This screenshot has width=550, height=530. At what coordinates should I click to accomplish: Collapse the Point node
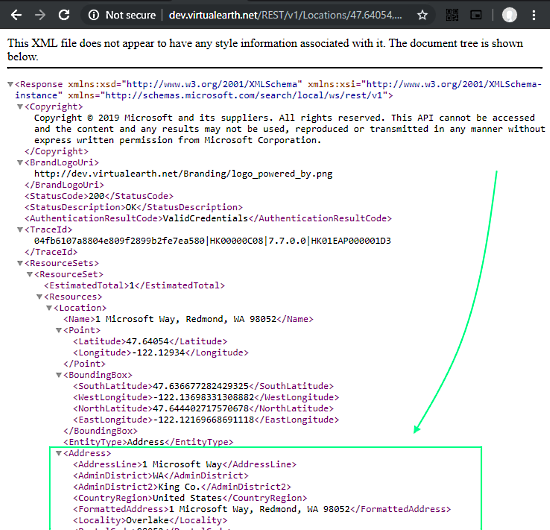pos(59,330)
